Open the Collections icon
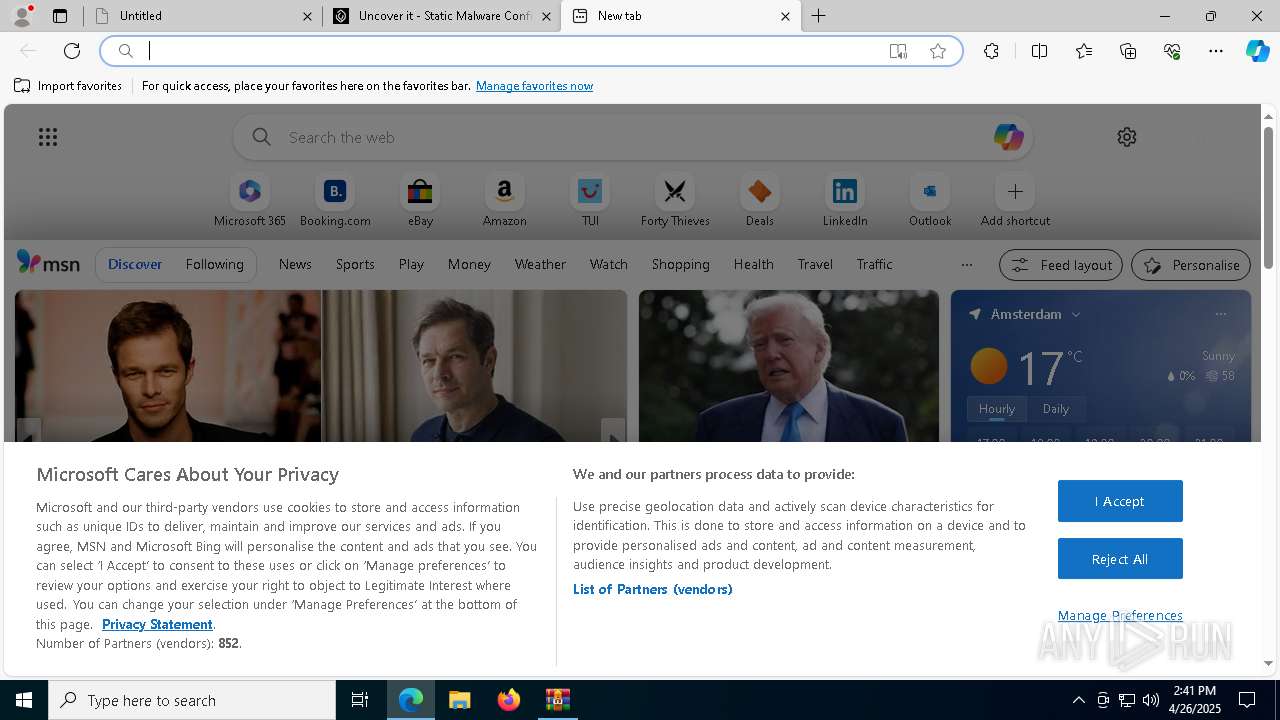Viewport: 1280px width, 720px height. click(x=1128, y=51)
